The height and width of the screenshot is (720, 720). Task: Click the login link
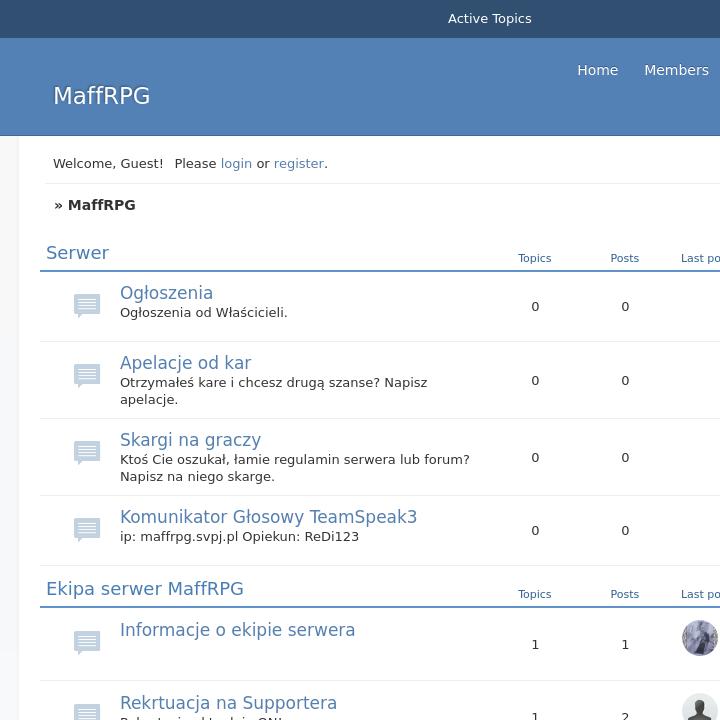(x=236, y=163)
